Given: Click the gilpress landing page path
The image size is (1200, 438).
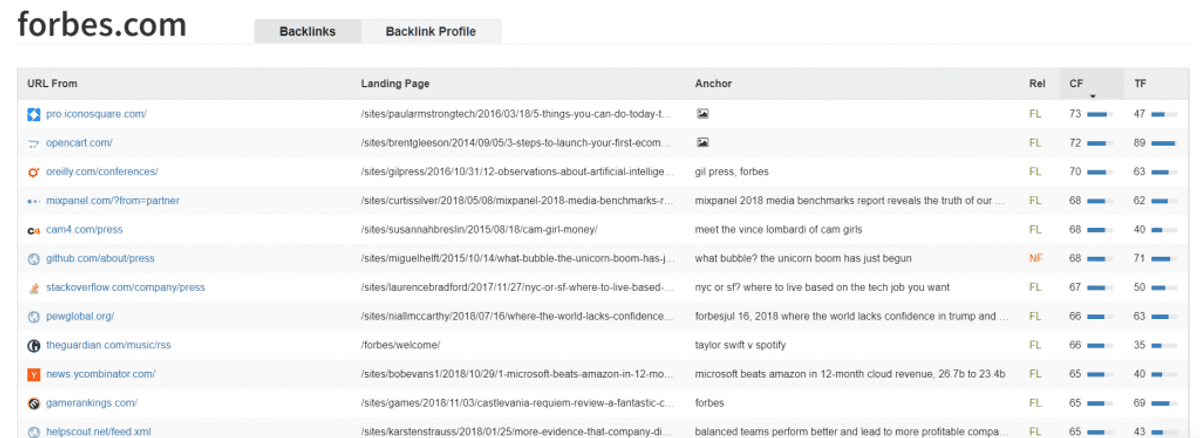Looking at the screenshot, I should [516, 172].
